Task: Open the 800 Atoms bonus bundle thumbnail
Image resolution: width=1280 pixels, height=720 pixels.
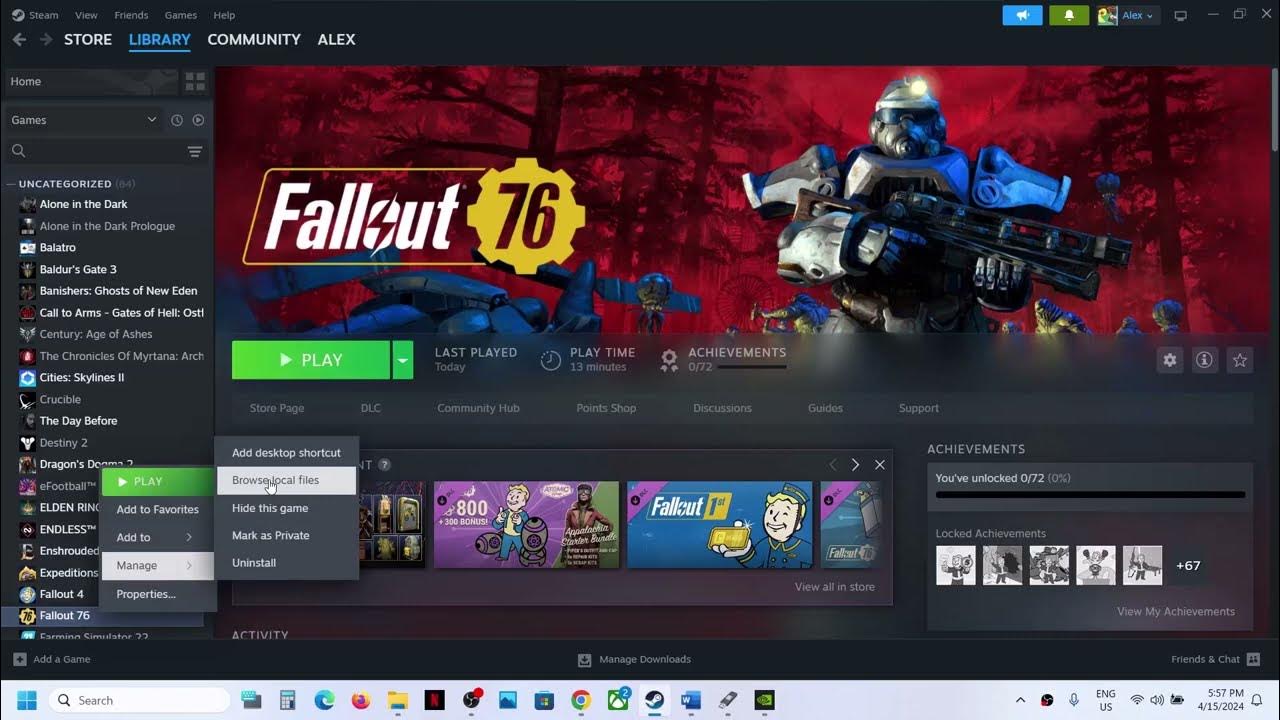Action: 526,525
